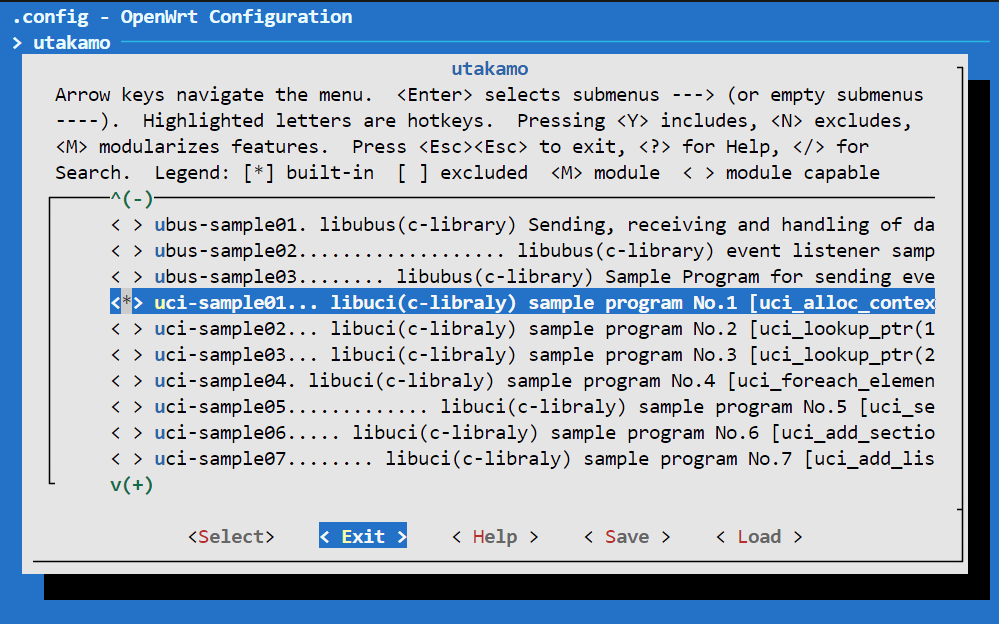
Task: Click the uci-sample03 sample program No.3 text
Action: coord(545,355)
